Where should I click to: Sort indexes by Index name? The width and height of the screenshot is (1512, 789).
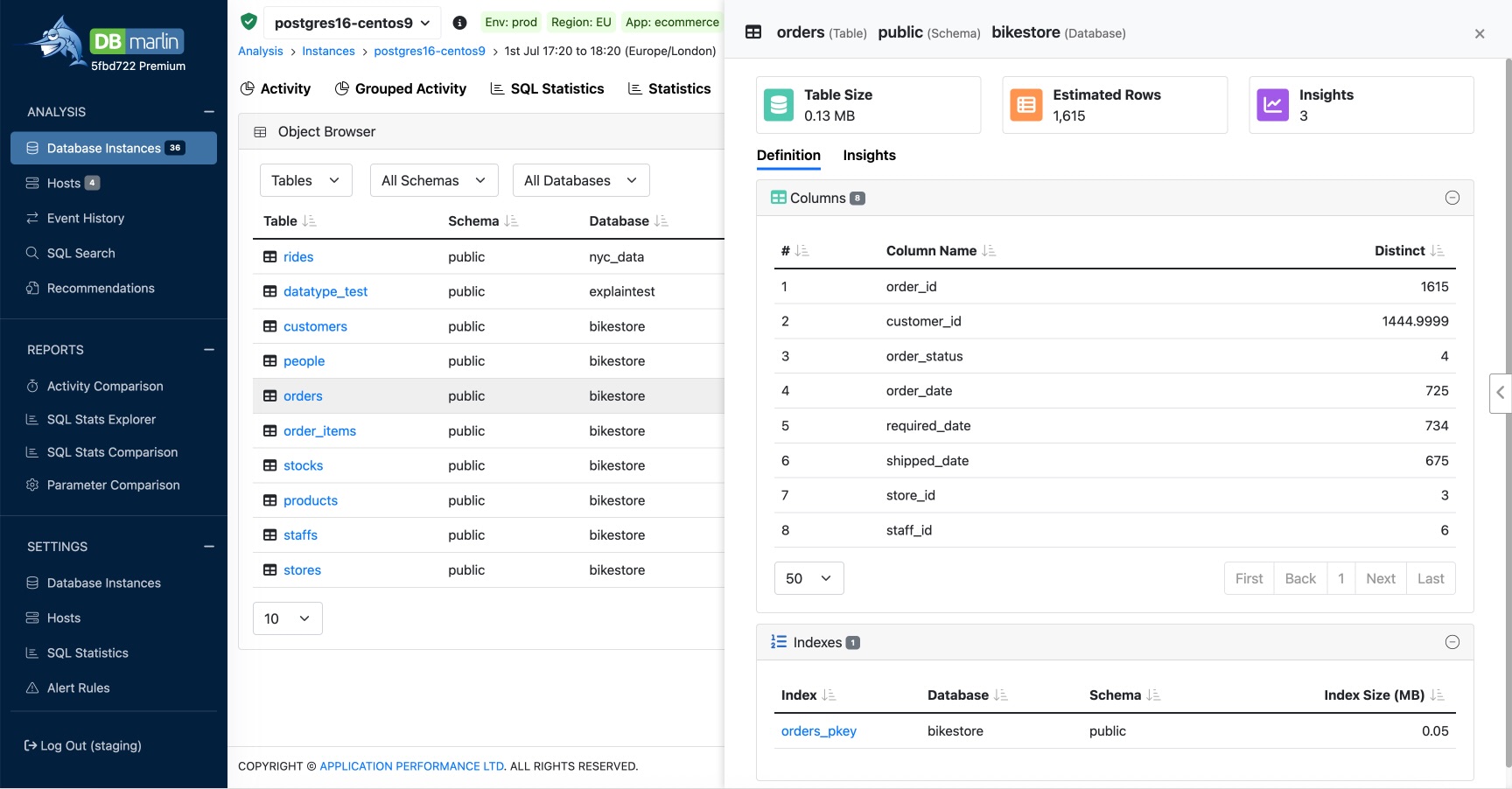[x=829, y=695]
